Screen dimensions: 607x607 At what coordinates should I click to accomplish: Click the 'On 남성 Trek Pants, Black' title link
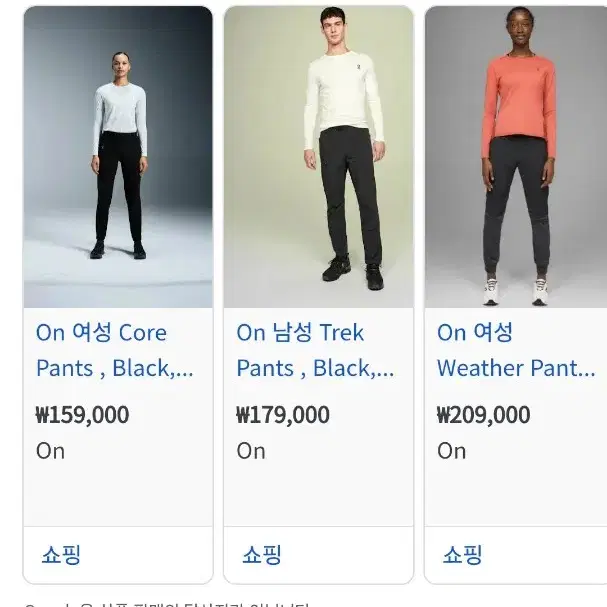(x=315, y=350)
